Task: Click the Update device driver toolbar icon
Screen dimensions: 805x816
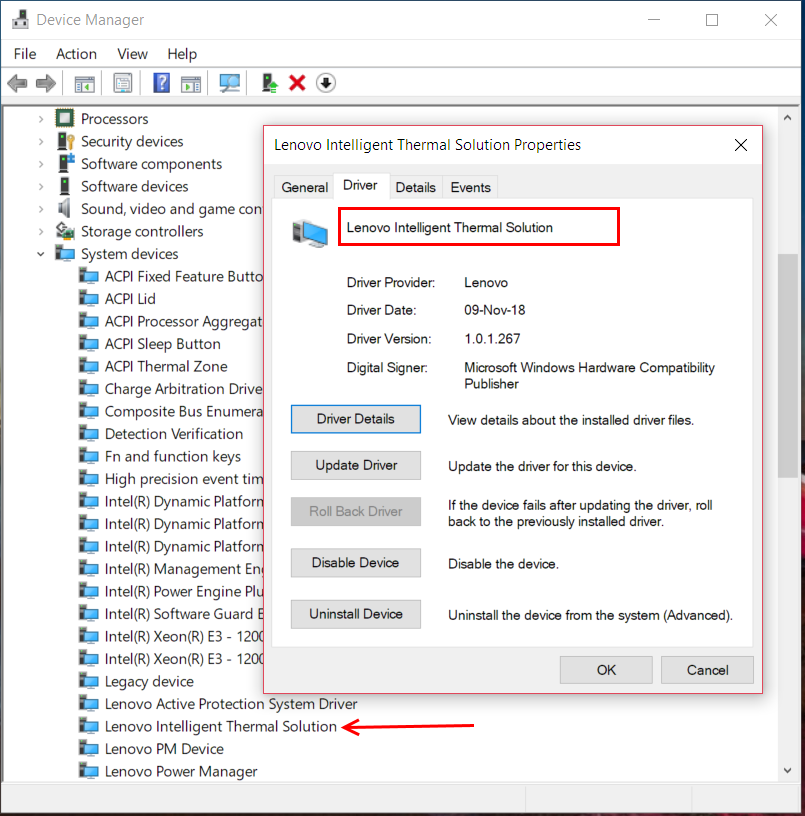Action: pos(270,83)
